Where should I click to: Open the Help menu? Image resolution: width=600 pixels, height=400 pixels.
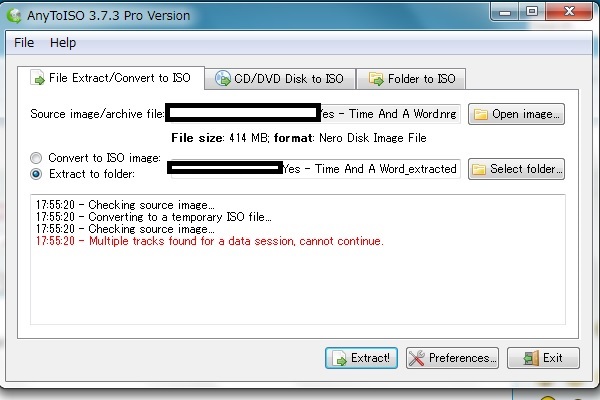pyautogui.click(x=62, y=43)
